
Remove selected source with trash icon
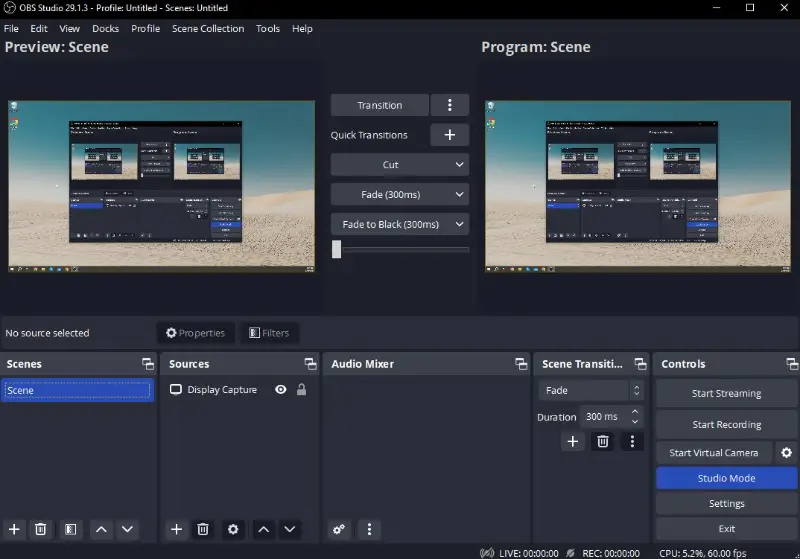click(203, 529)
